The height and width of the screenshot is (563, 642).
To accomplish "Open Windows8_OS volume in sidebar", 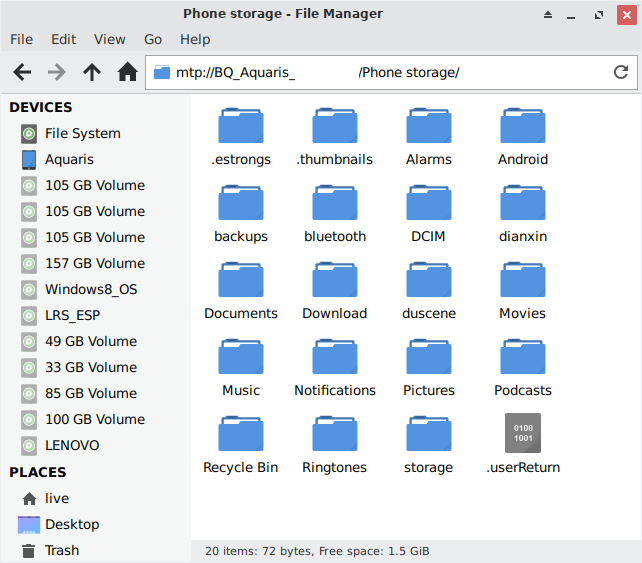I will point(91,289).
